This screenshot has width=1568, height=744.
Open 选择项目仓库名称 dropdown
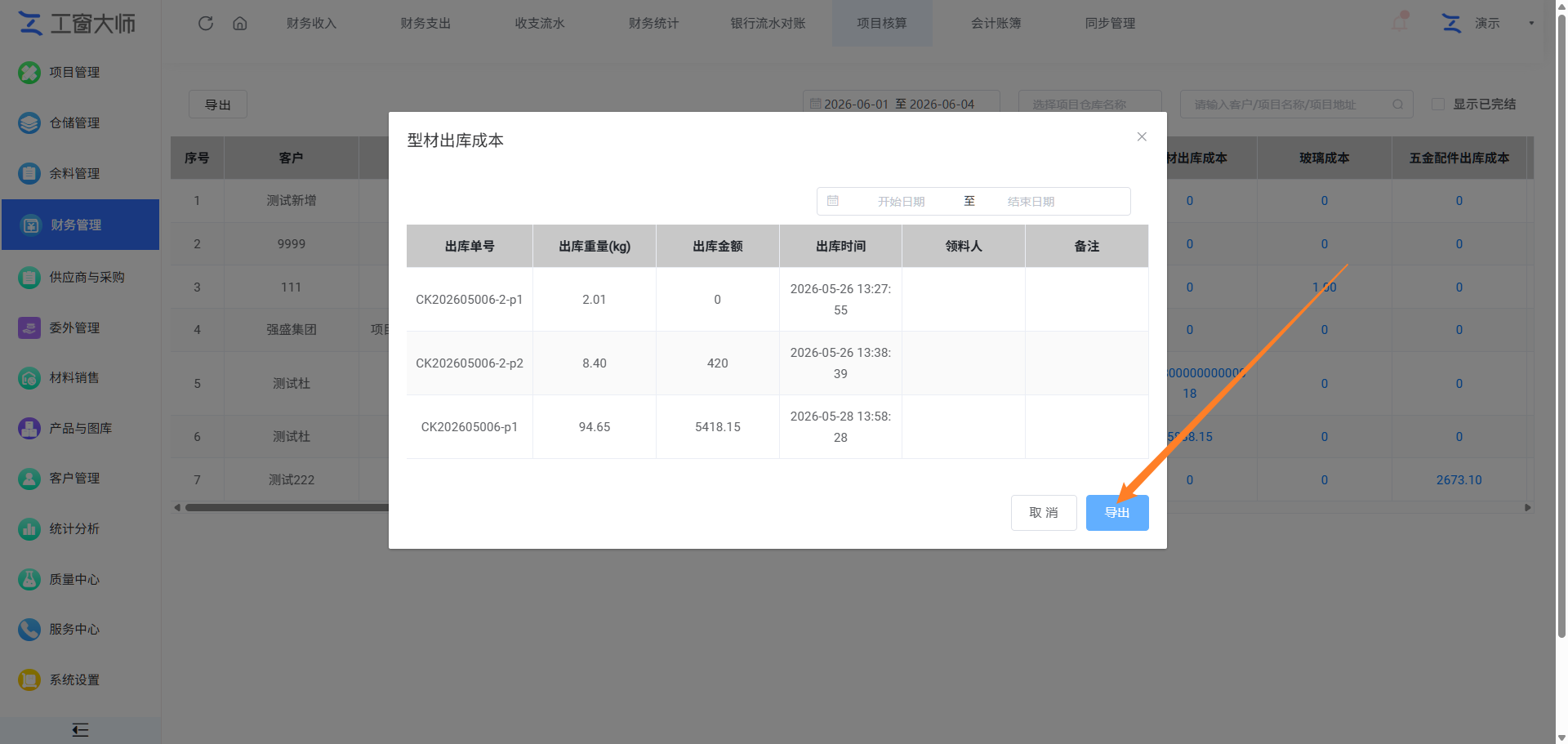1089,105
